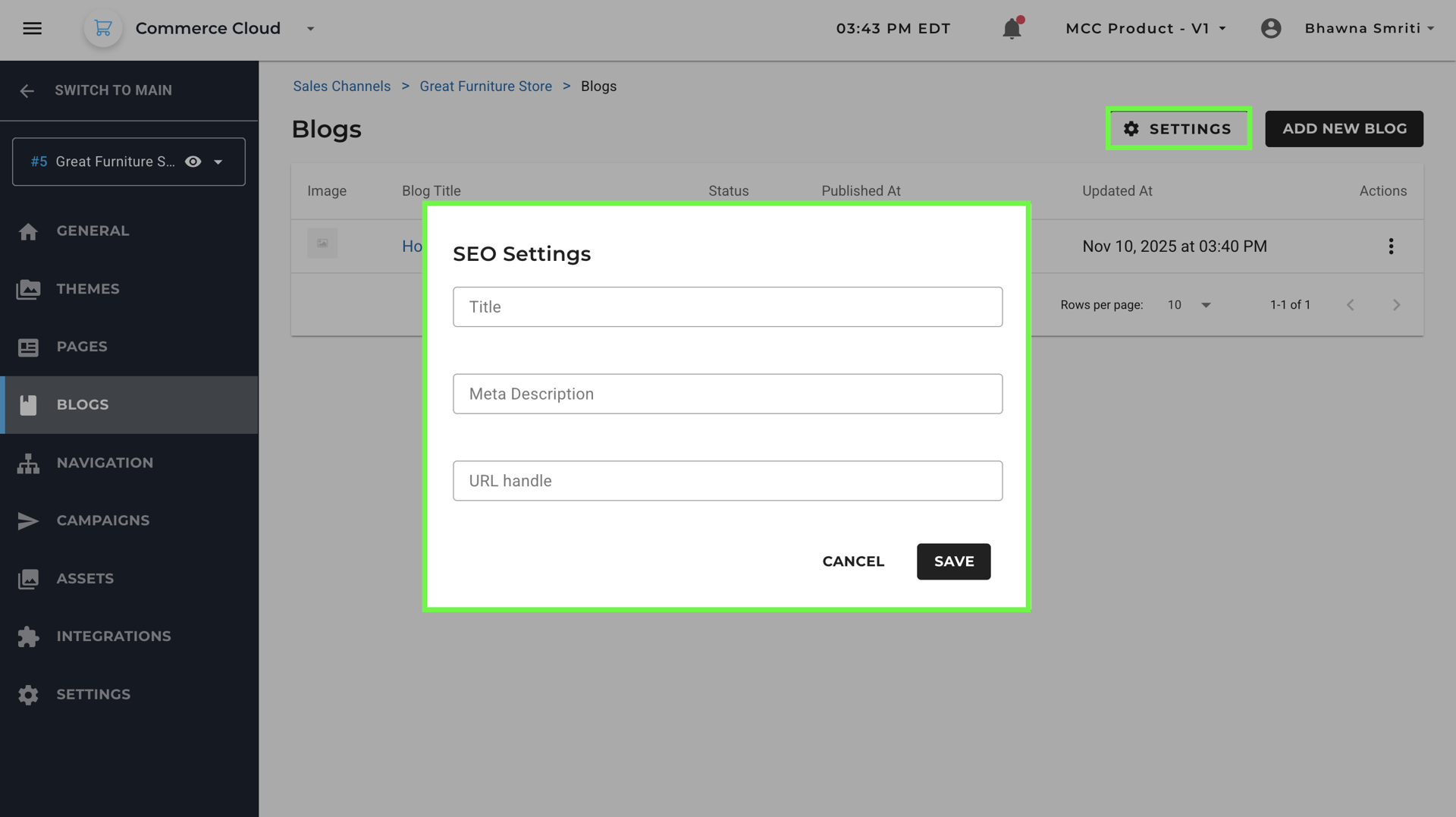The width and height of the screenshot is (1456, 817).
Task: Click the Sales Channels breadcrumb link
Action: (x=342, y=86)
